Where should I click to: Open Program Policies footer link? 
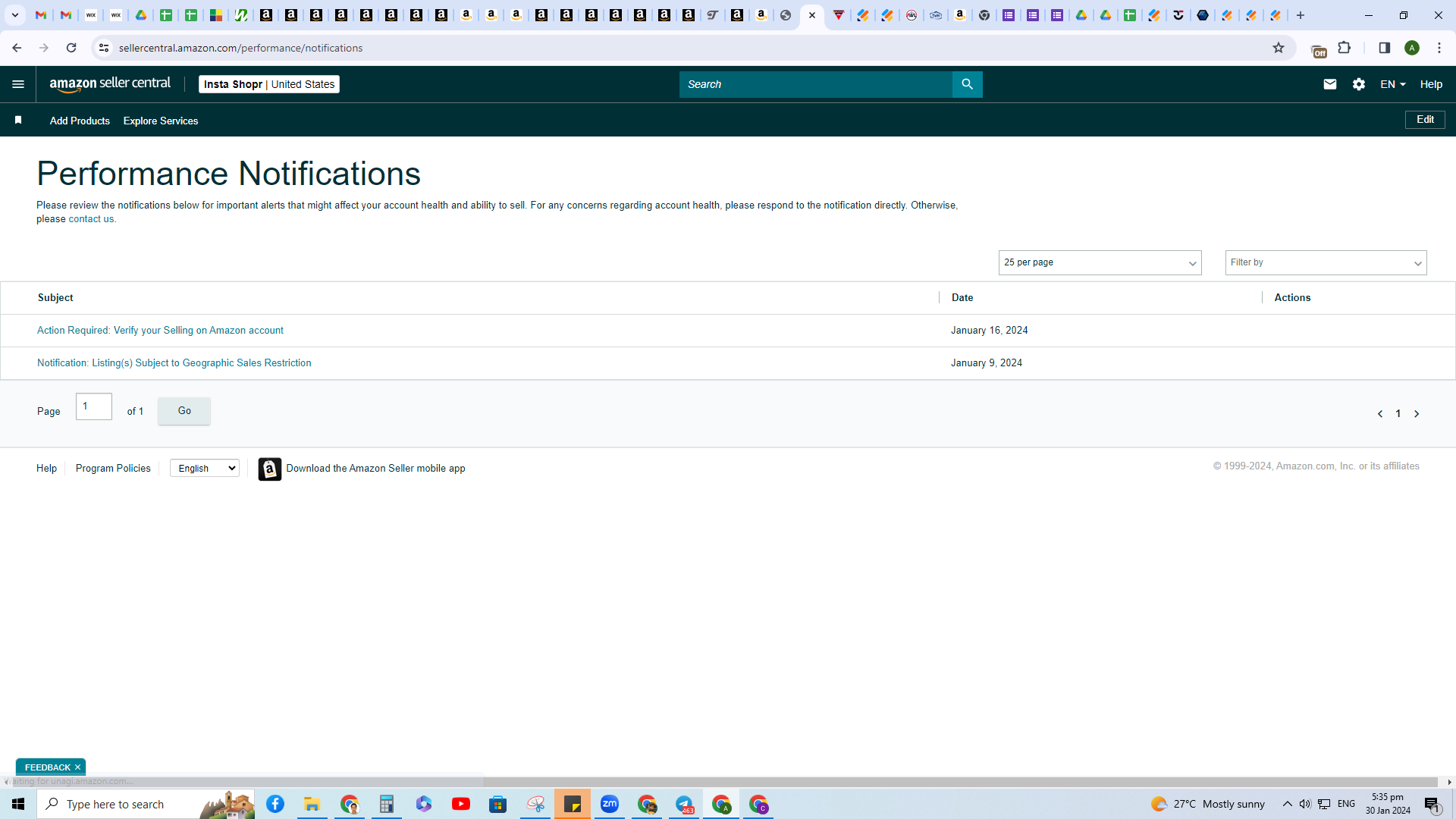pos(113,469)
